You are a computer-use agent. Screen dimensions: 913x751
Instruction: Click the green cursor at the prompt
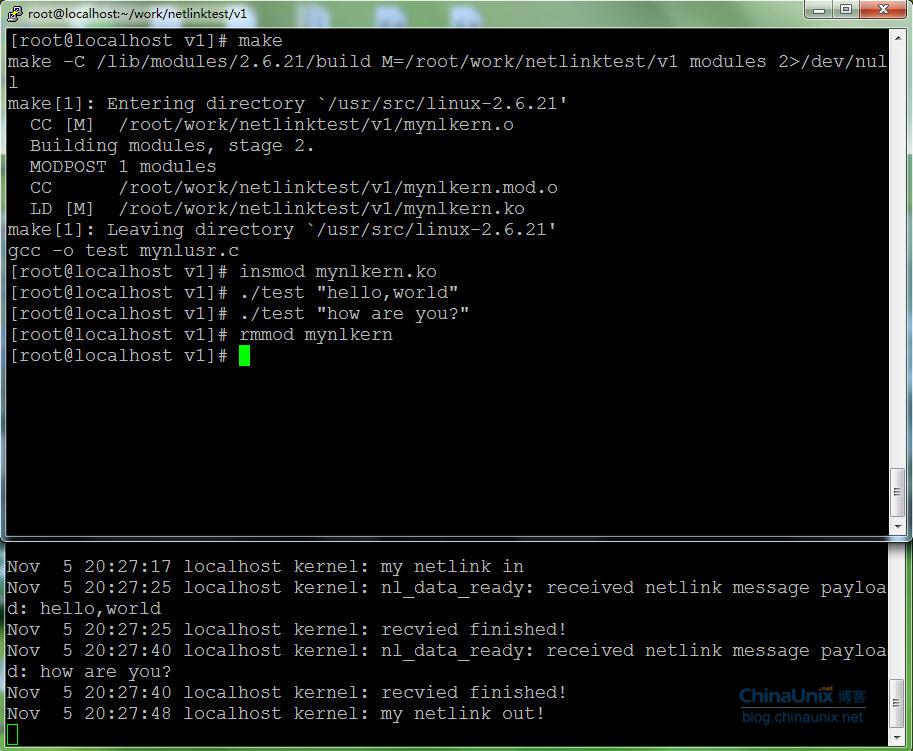245,356
